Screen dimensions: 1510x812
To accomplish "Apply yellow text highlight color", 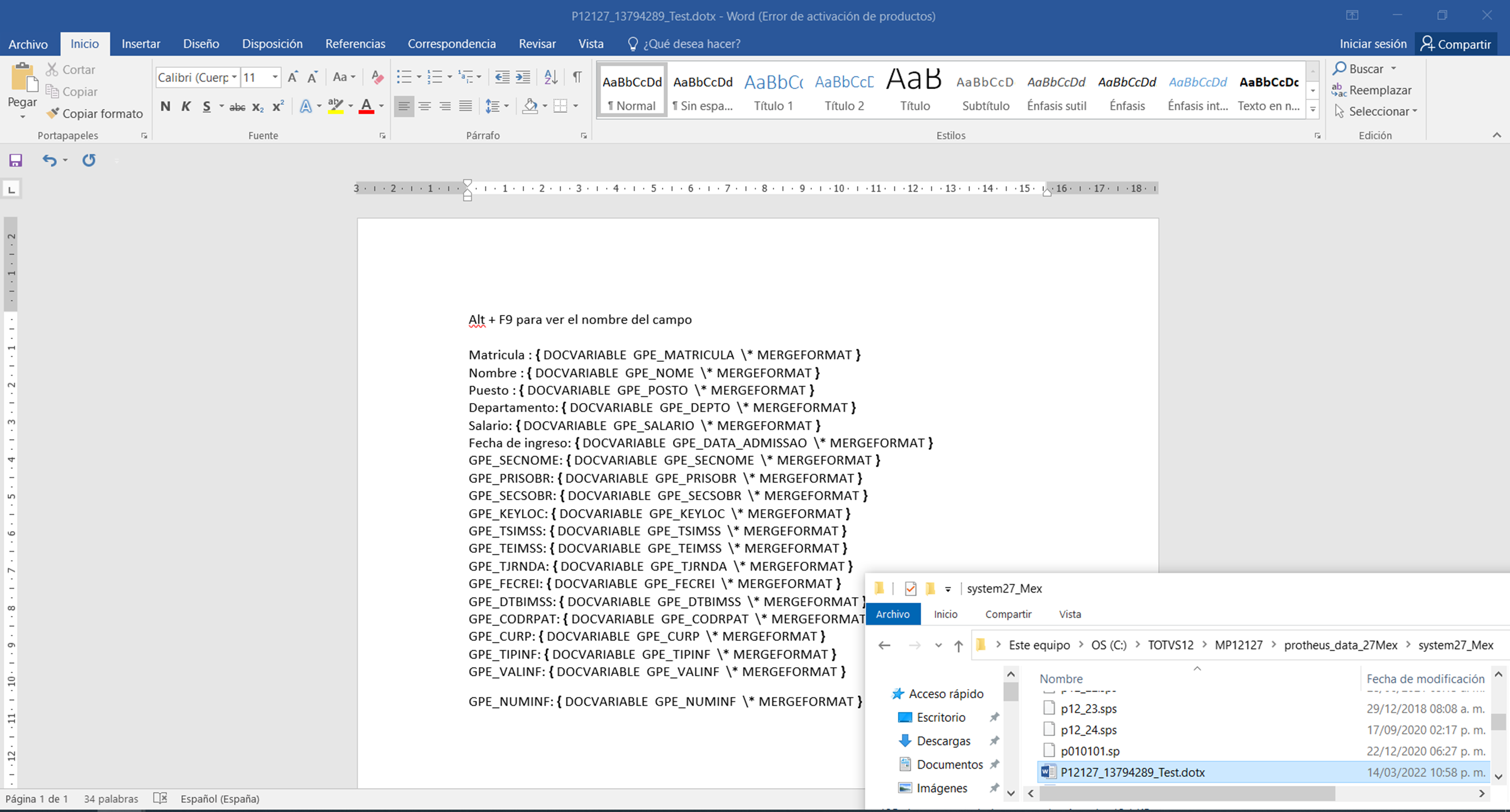I will click(x=336, y=106).
